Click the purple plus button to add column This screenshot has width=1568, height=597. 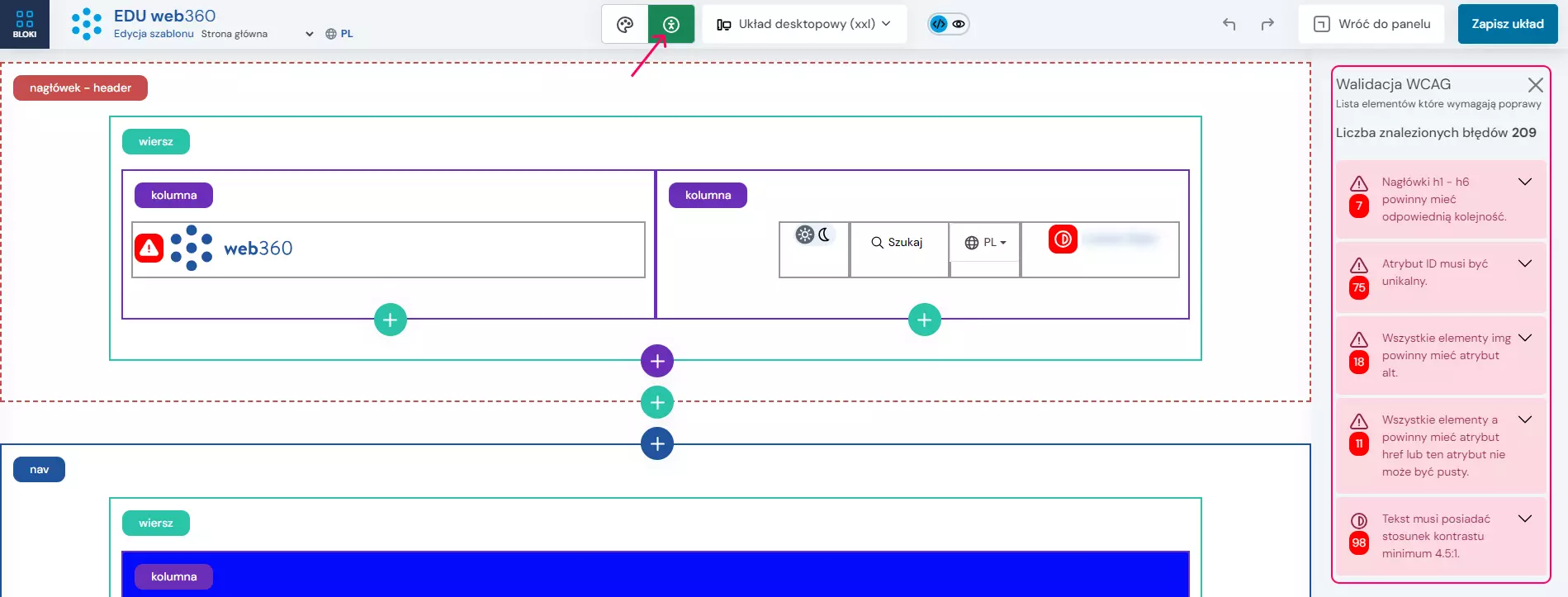click(657, 361)
